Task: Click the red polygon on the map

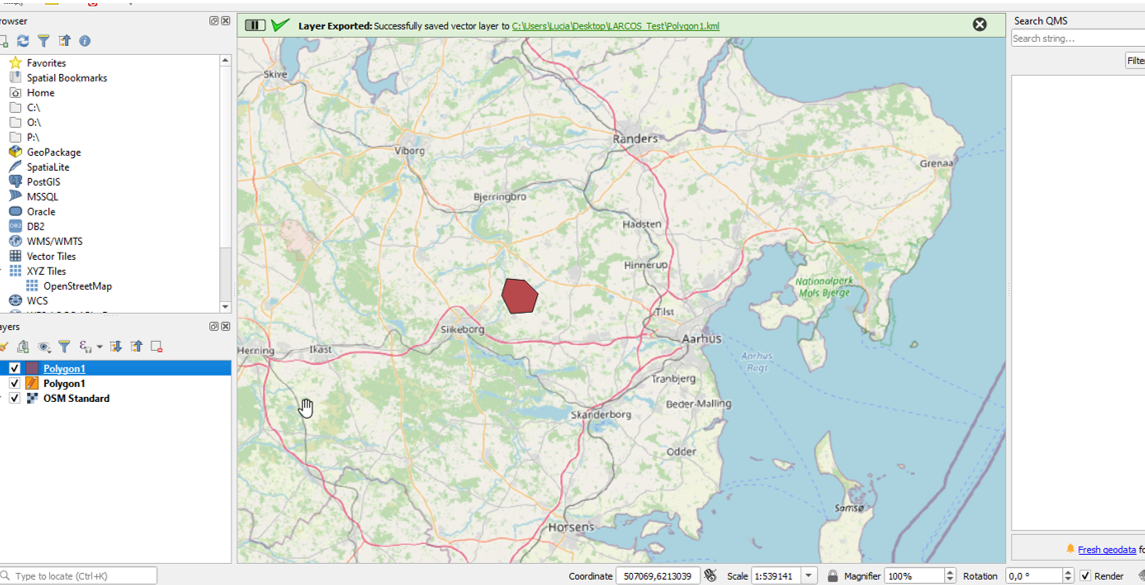Action: pyautogui.click(x=519, y=296)
